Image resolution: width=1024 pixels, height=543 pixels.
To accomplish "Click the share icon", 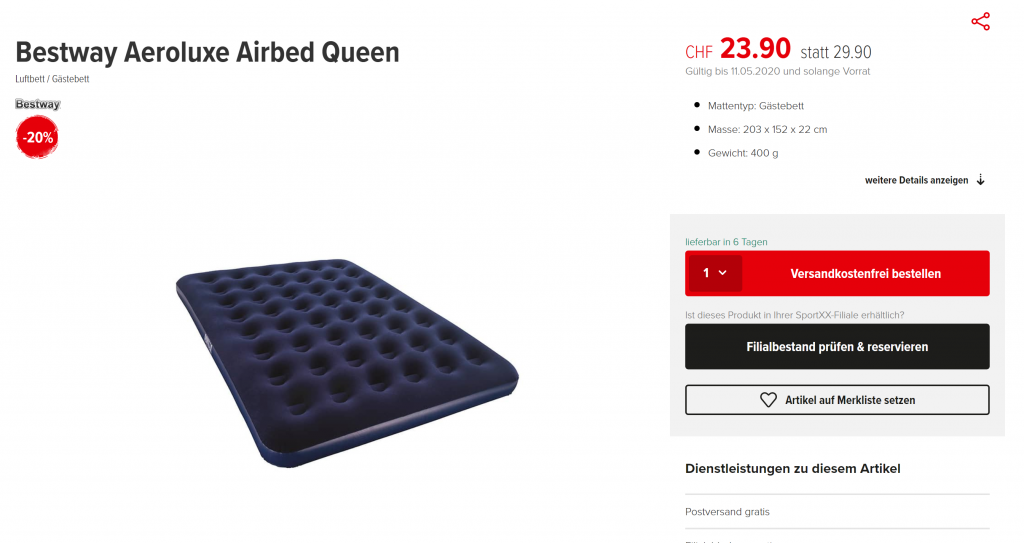I will (980, 22).
